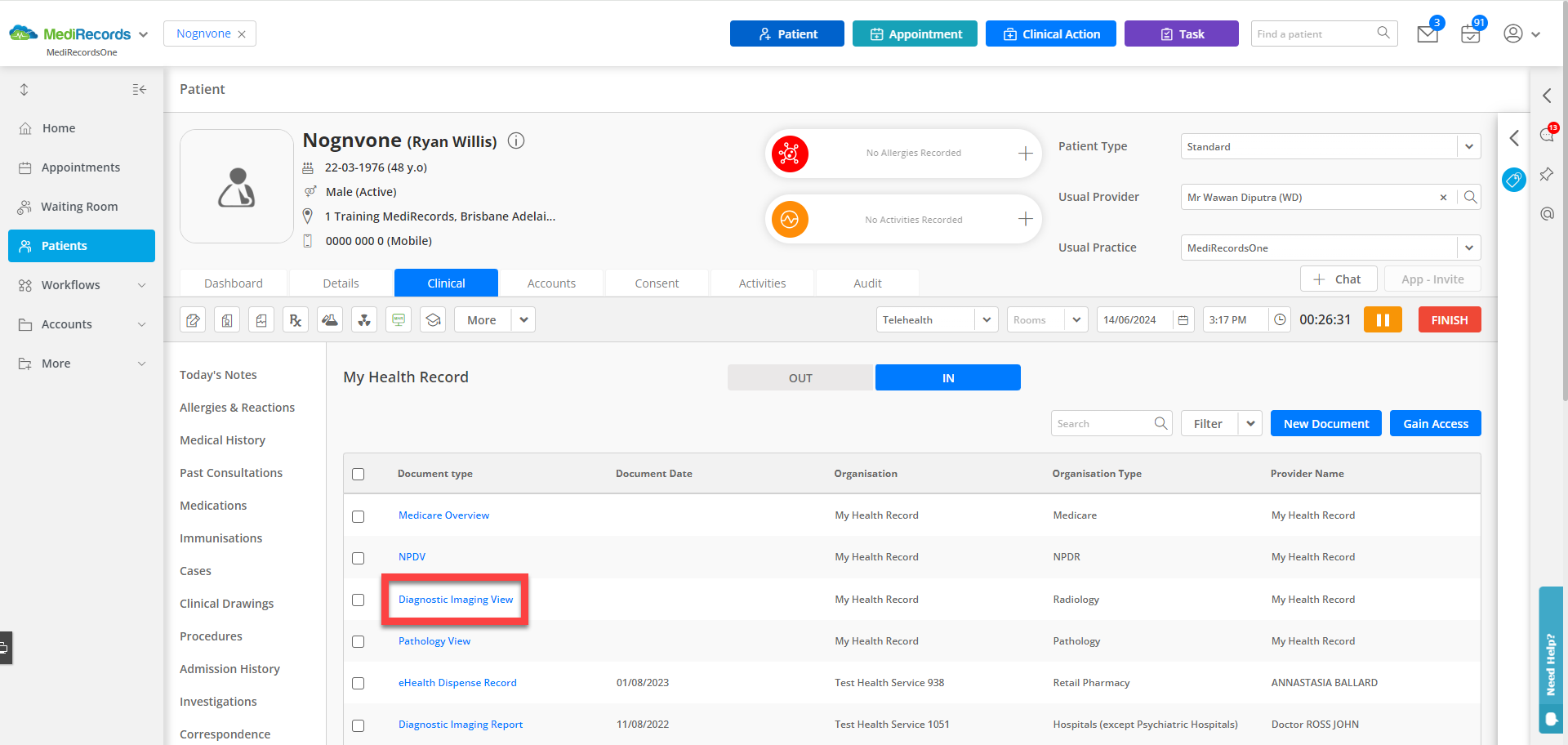Screen dimensions: 1568x745
Task: Open the chart document toolbar icon
Action: tap(261, 320)
